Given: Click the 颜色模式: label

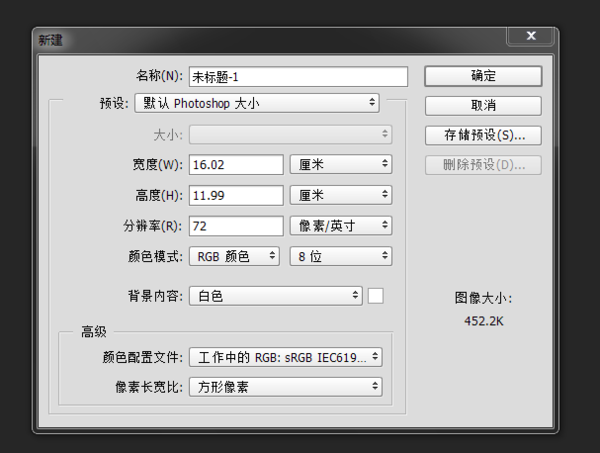Looking at the screenshot, I should [x=155, y=256].
